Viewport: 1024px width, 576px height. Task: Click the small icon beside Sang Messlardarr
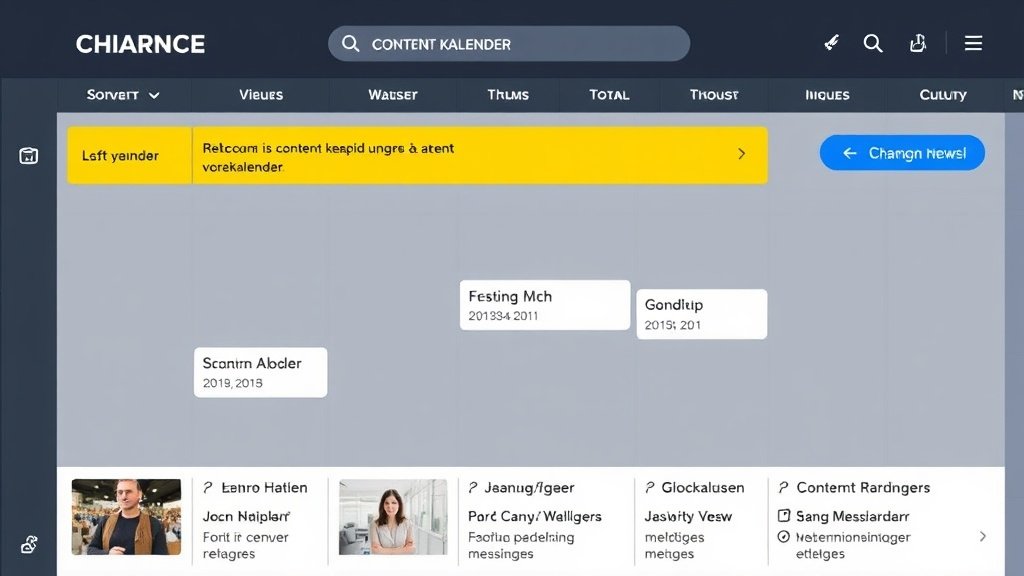tap(784, 517)
